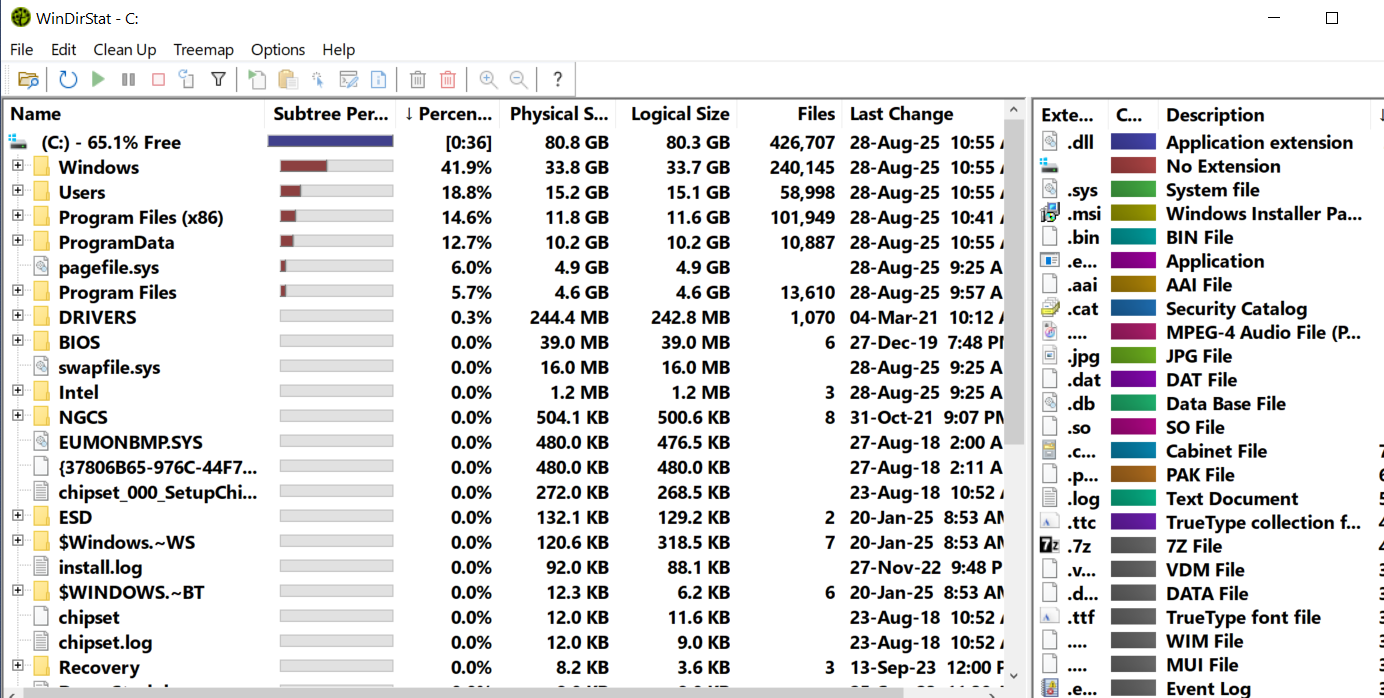
Task: Delete selected item to recycle bin
Action: pos(417,79)
